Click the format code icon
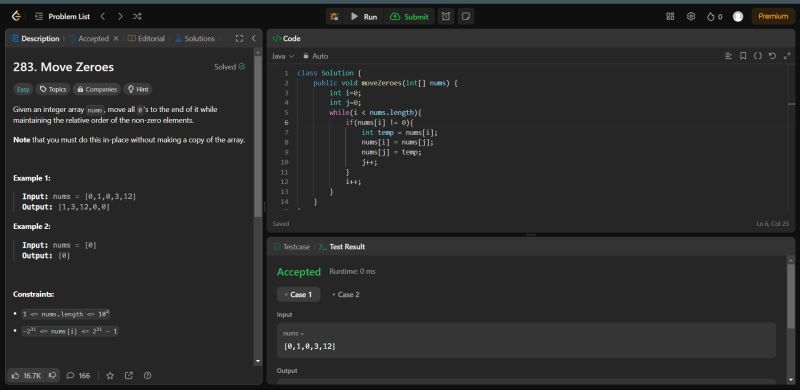 coord(729,56)
